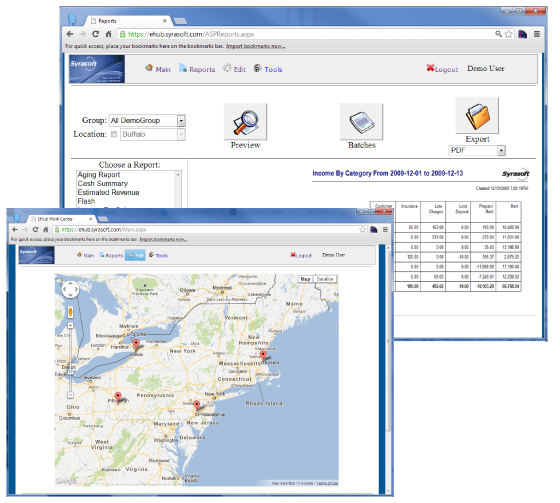Select the EHub Work Center browser tab
560x503 pixels.
[61, 219]
